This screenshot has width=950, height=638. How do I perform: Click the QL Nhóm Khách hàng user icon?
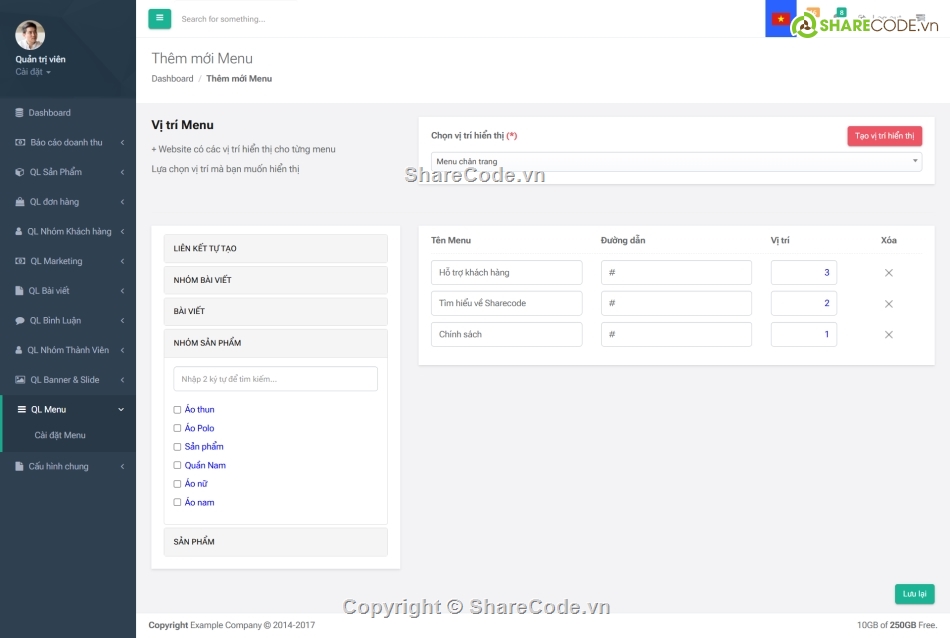point(19,231)
